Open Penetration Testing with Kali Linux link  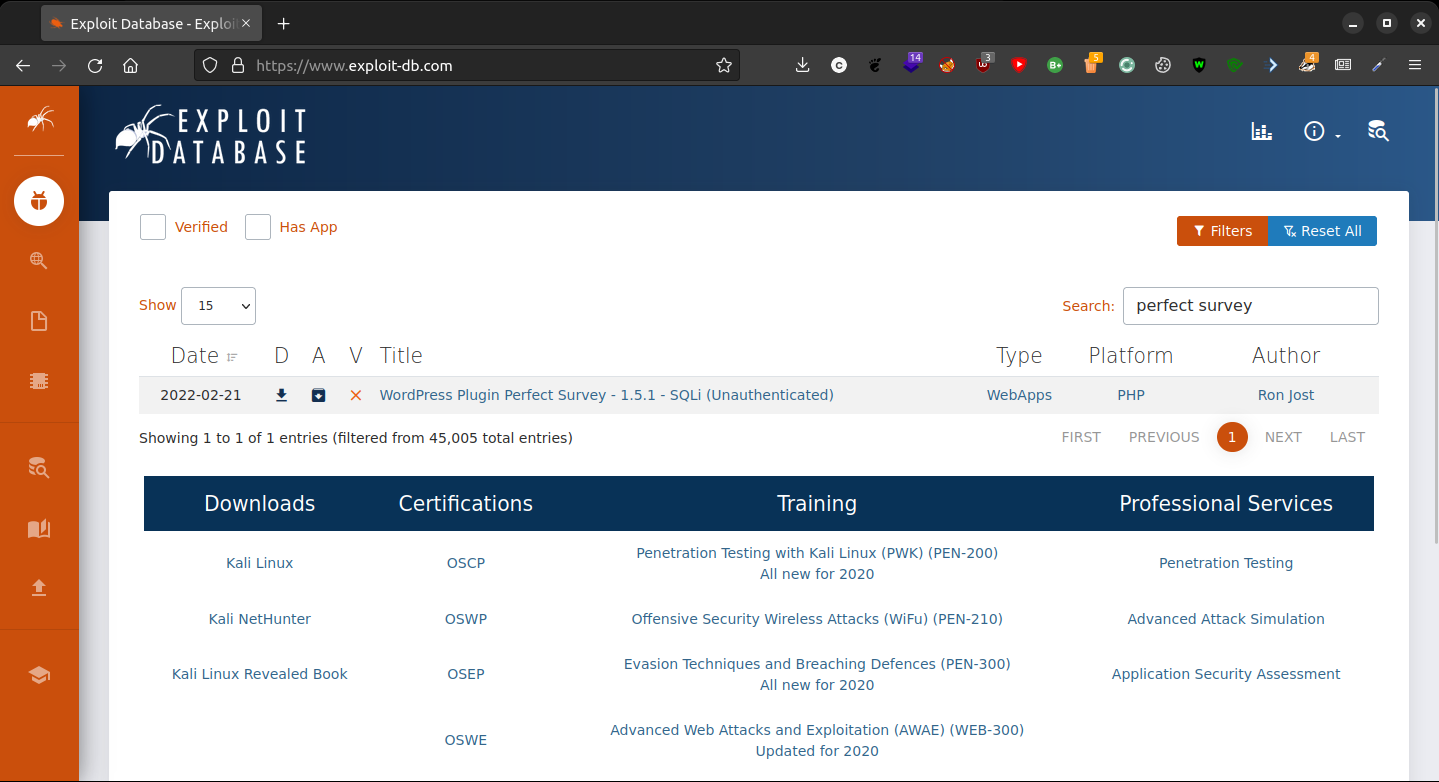pyautogui.click(x=817, y=553)
